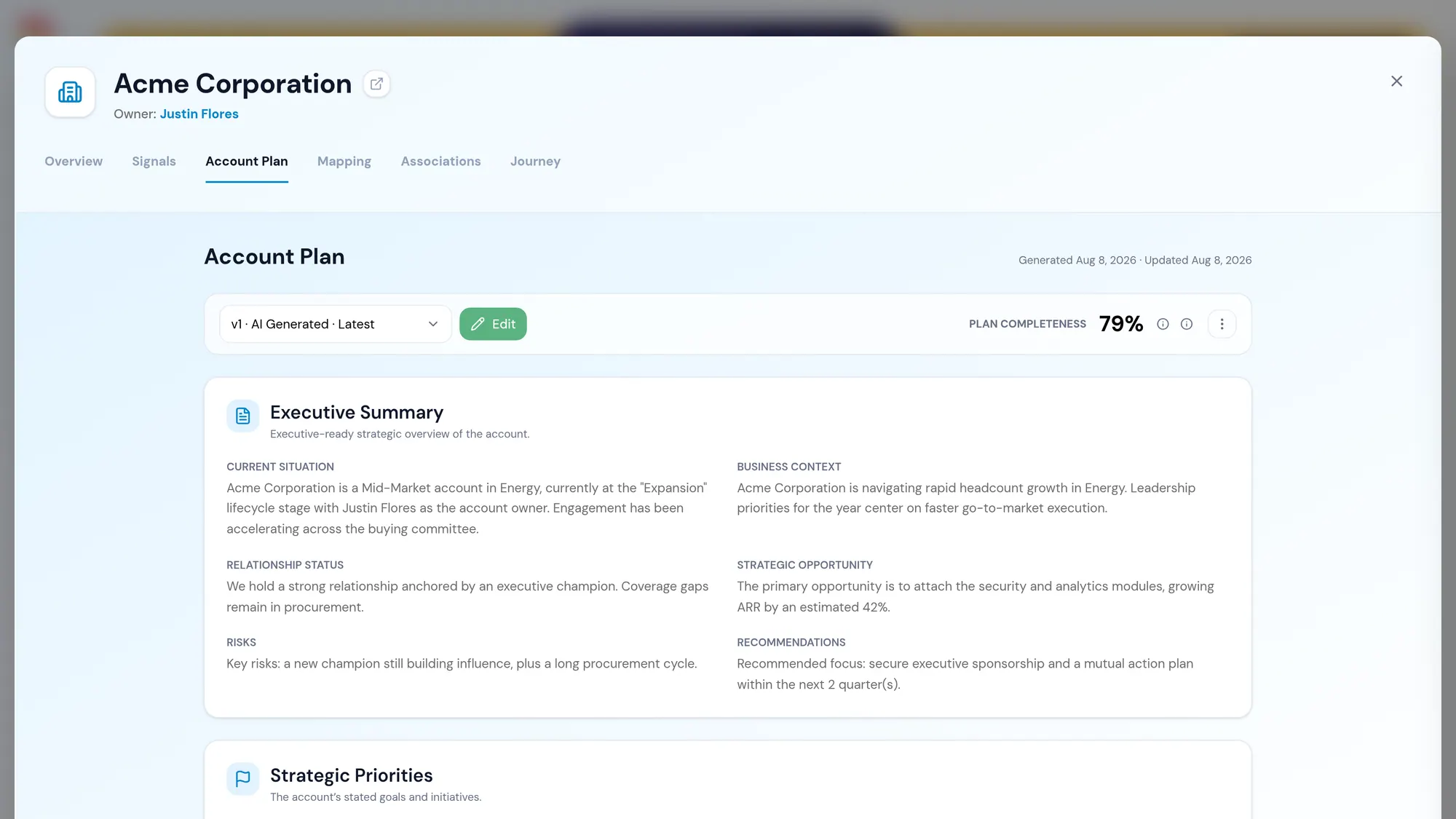Viewport: 1456px width, 819px height.
Task: Click text 'Executive-ready strategic overview of the account.'
Action: [x=400, y=434]
